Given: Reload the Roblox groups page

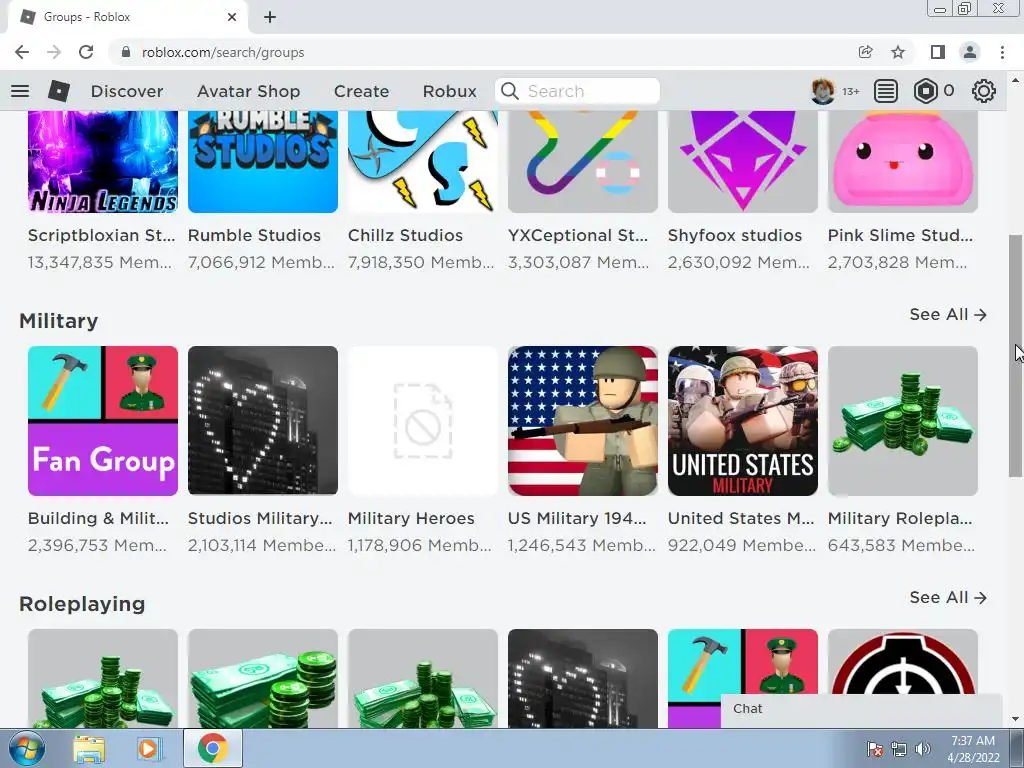Looking at the screenshot, I should (x=86, y=52).
